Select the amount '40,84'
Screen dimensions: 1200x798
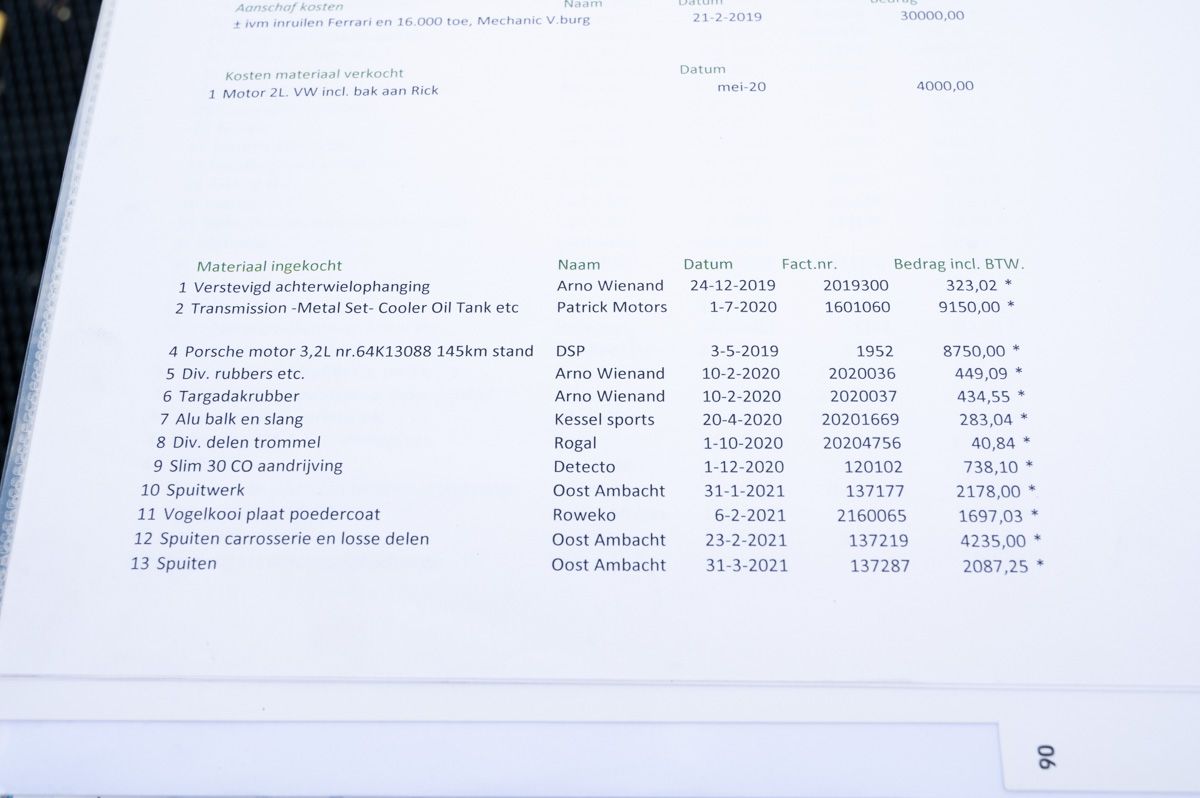point(993,443)
